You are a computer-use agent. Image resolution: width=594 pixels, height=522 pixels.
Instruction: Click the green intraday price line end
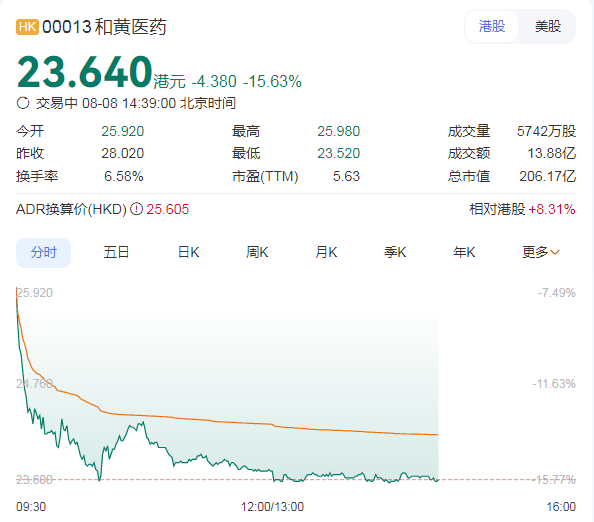click(x=438, y=480)
